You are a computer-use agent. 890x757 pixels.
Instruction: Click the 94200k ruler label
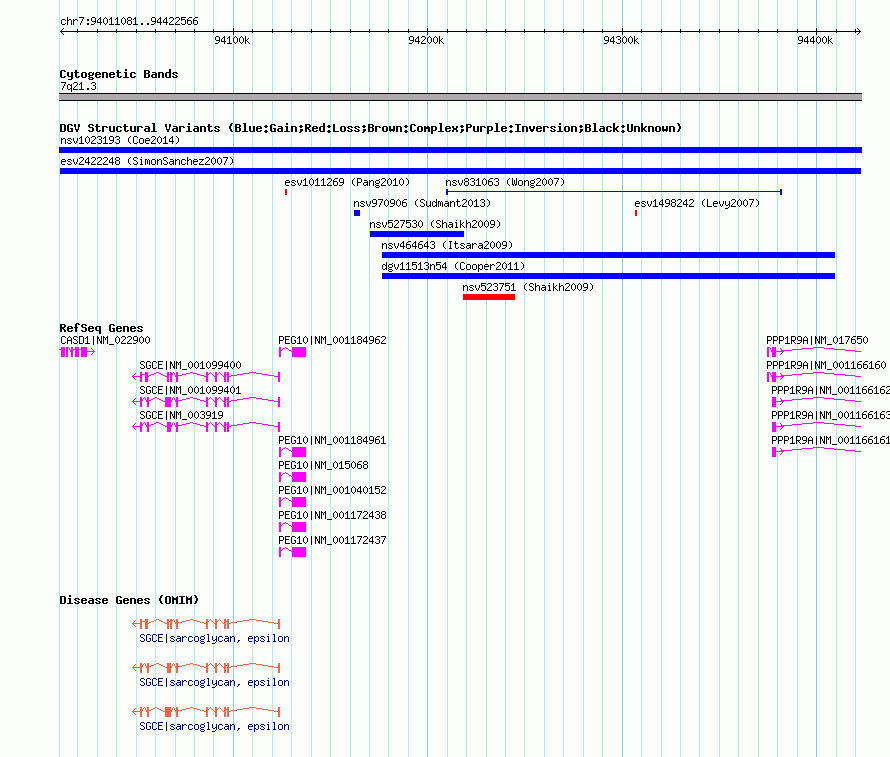point(426,40)
